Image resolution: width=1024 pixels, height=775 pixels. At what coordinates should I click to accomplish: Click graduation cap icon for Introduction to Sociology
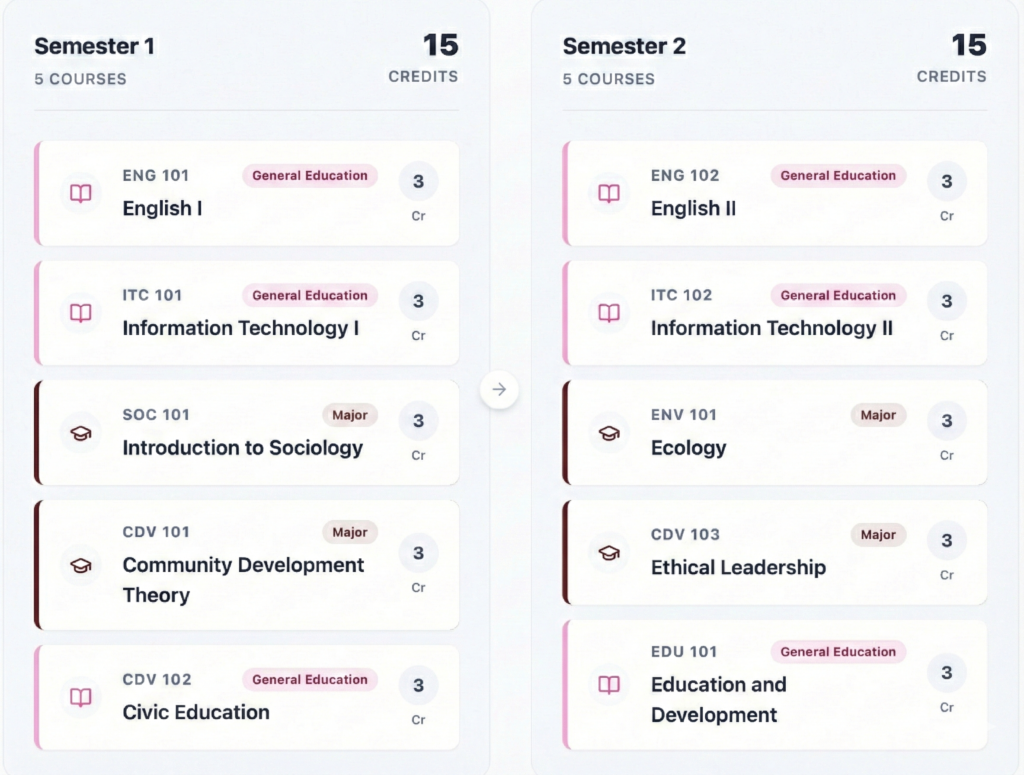click(81, 433)
